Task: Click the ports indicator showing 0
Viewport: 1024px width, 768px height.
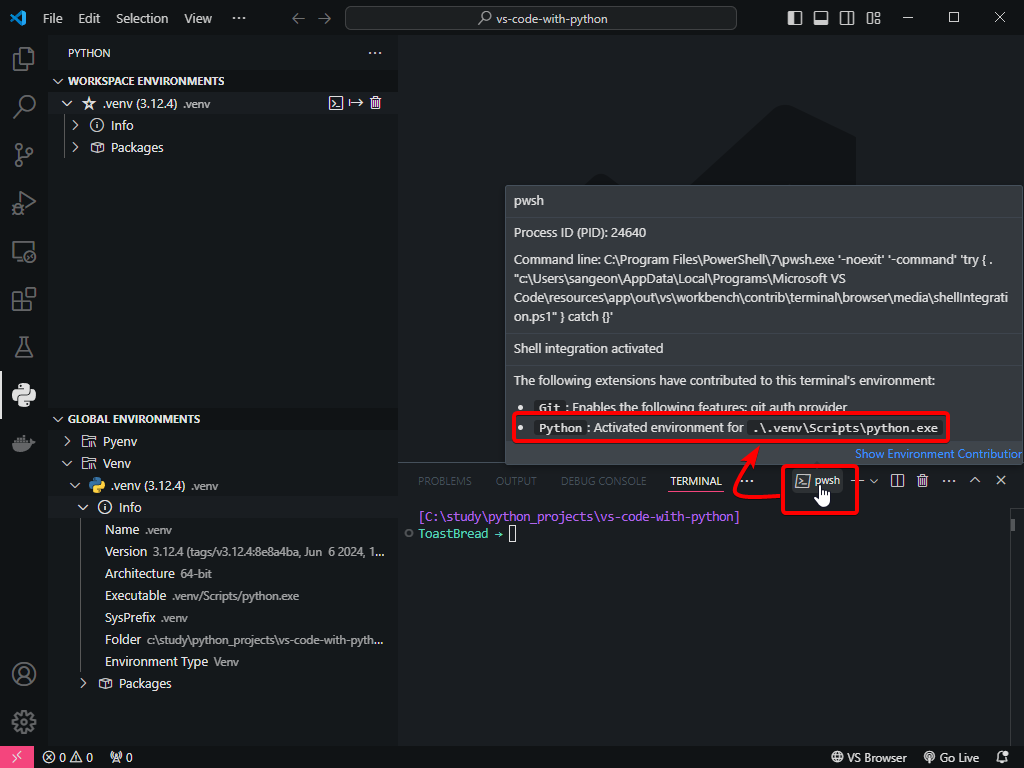Action: pyautogui.click(x=121, y=757)
